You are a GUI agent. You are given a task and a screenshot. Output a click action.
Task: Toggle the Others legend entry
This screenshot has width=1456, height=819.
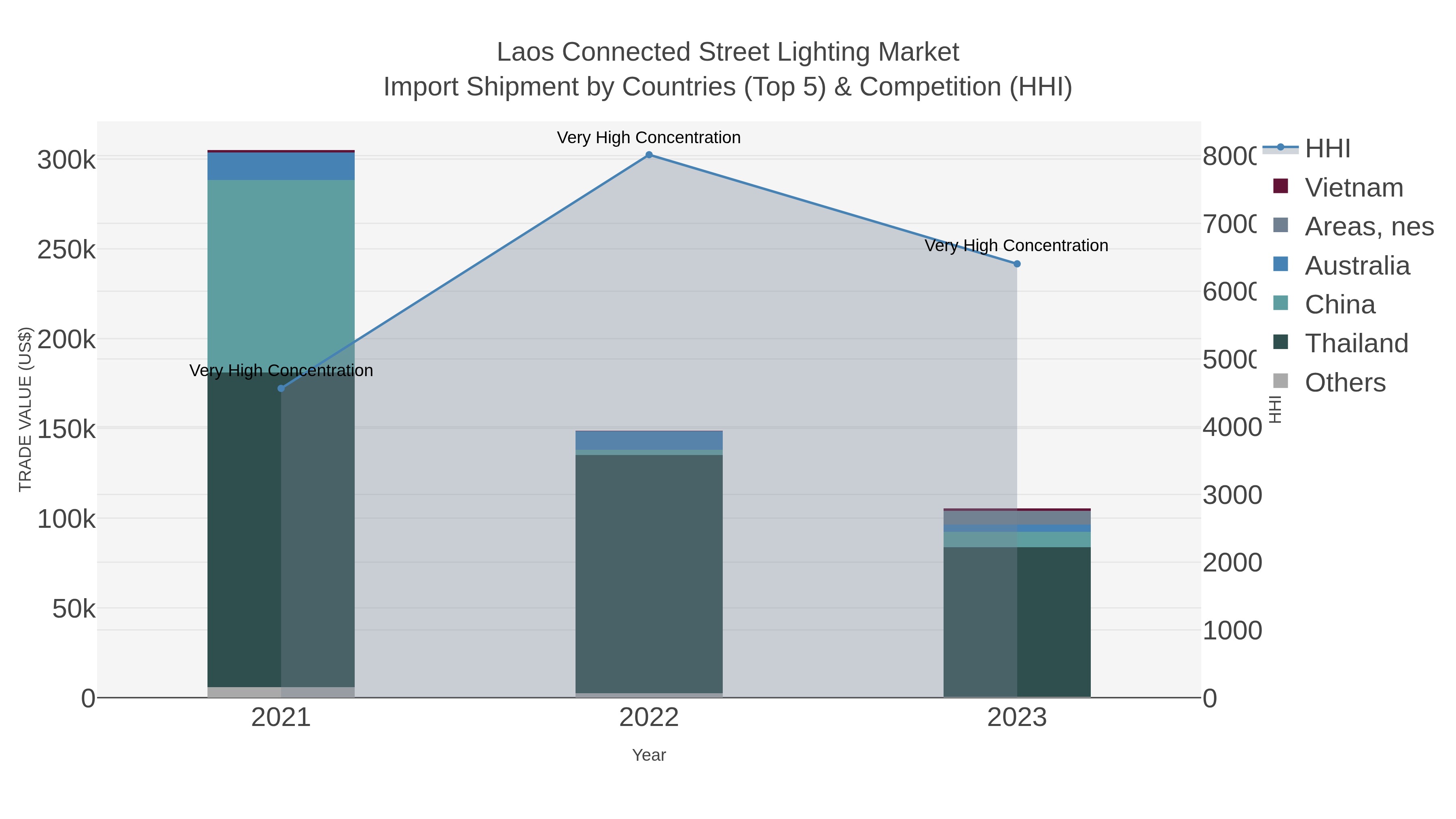(x=1329, y=382)
